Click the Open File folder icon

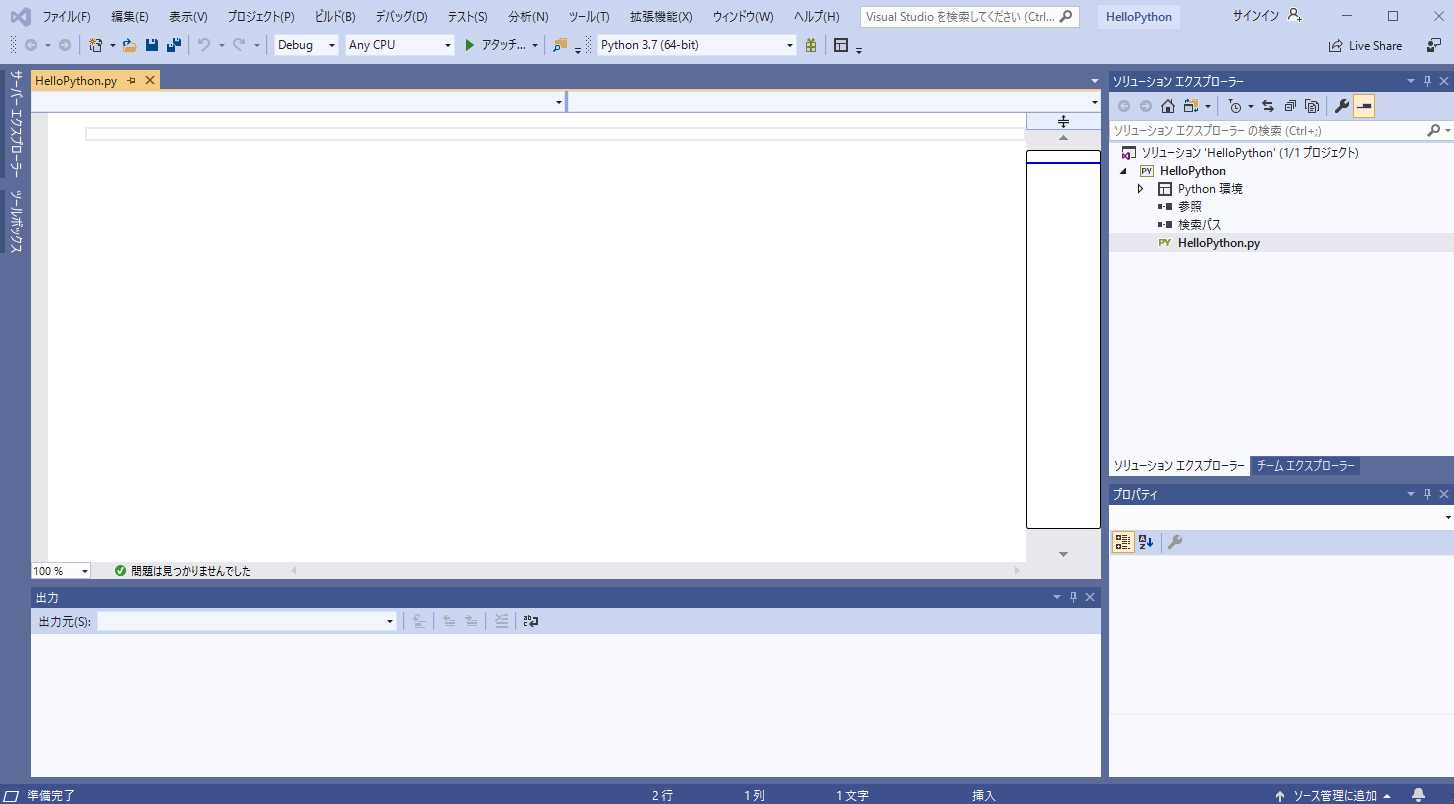coord(129,45)
